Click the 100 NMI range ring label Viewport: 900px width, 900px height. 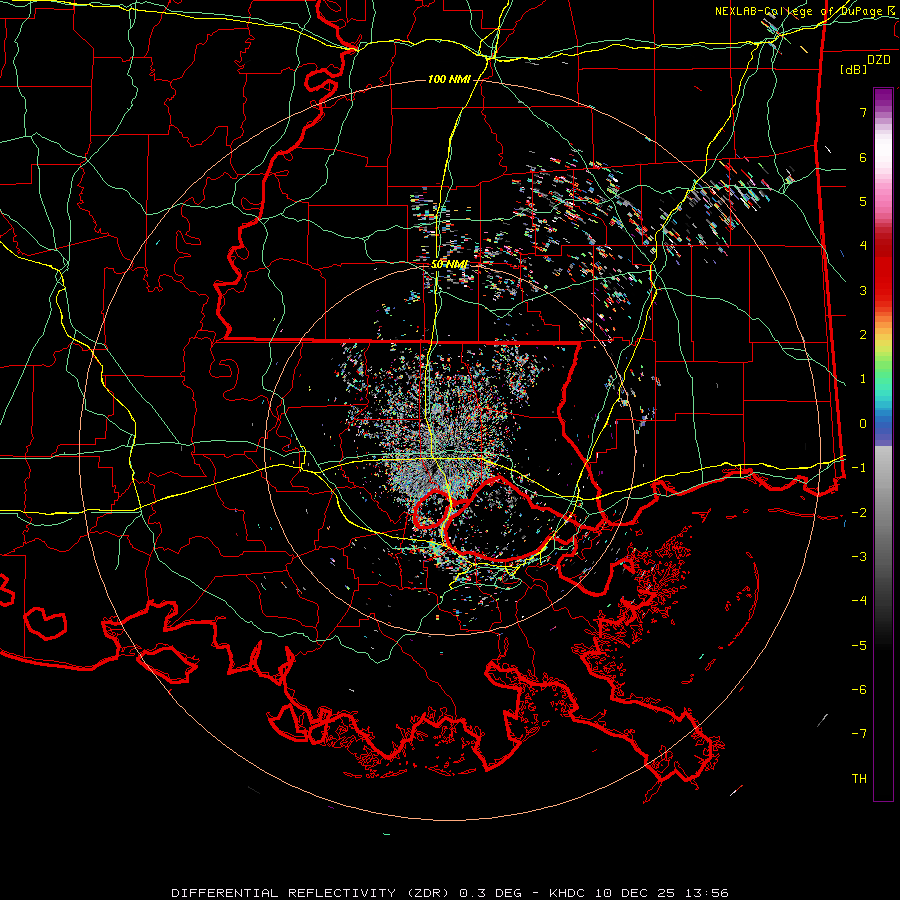click(x=449, y=79)
